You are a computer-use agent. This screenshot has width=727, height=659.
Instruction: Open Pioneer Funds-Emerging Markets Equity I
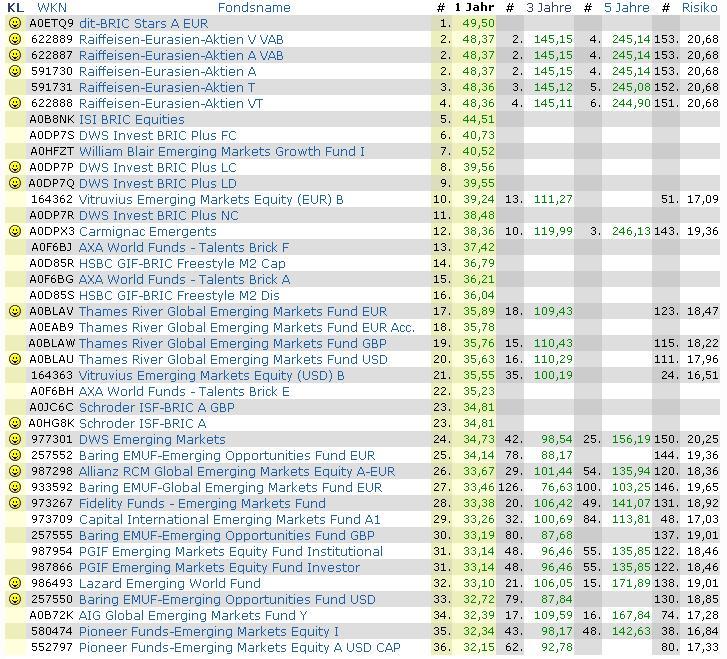(209, 631)
